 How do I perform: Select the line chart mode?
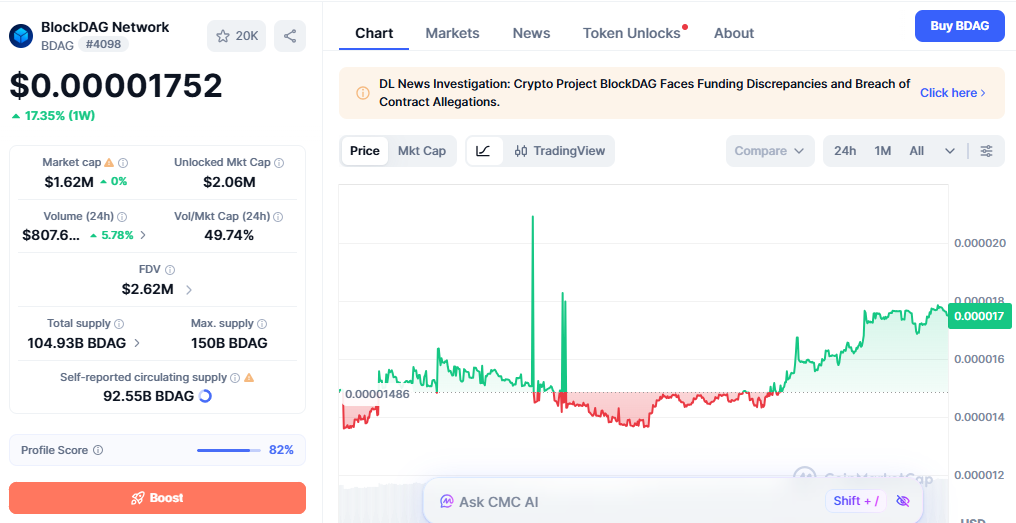[483, 151]
